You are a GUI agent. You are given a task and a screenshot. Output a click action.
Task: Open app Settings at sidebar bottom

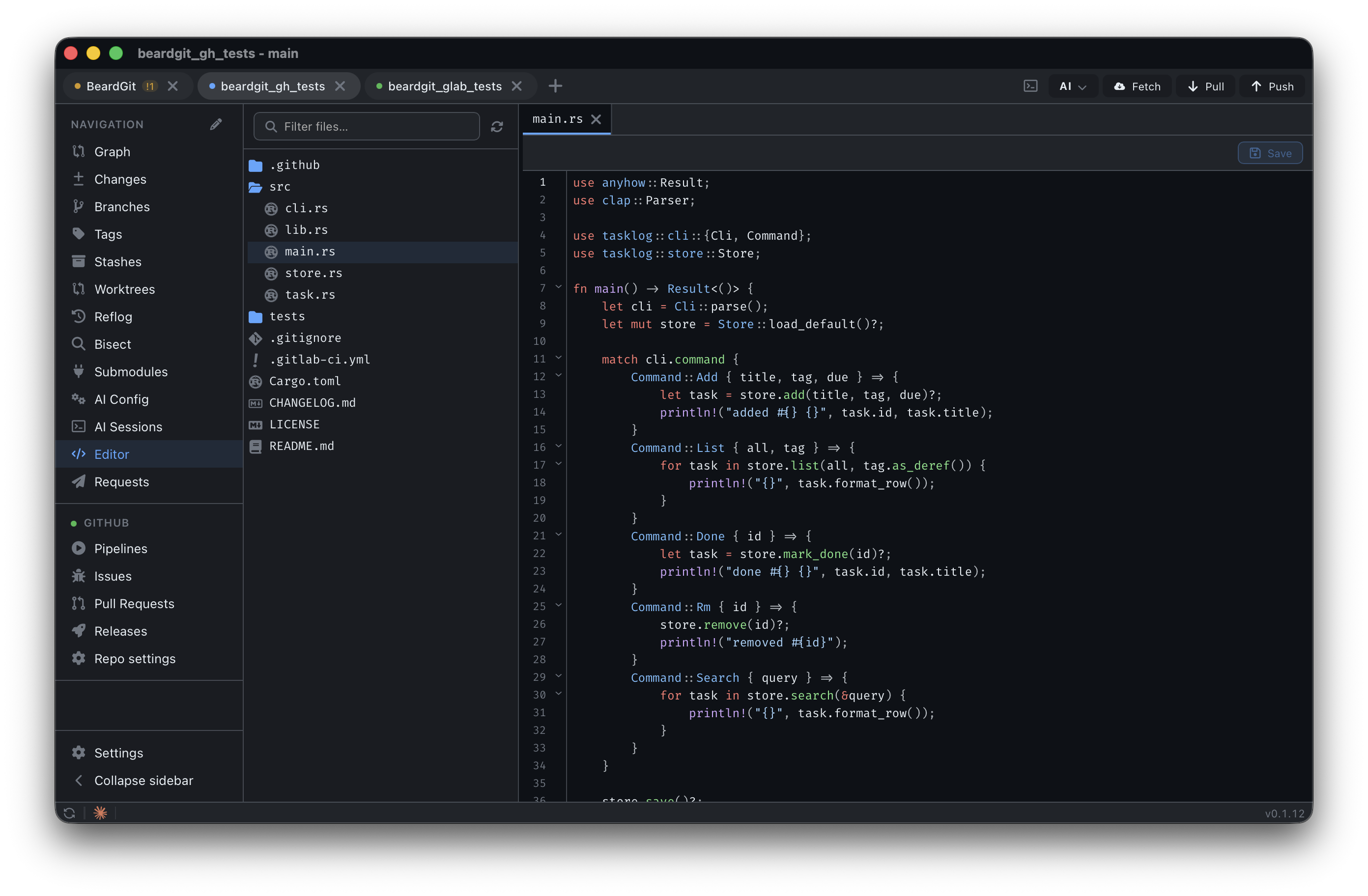148,754
